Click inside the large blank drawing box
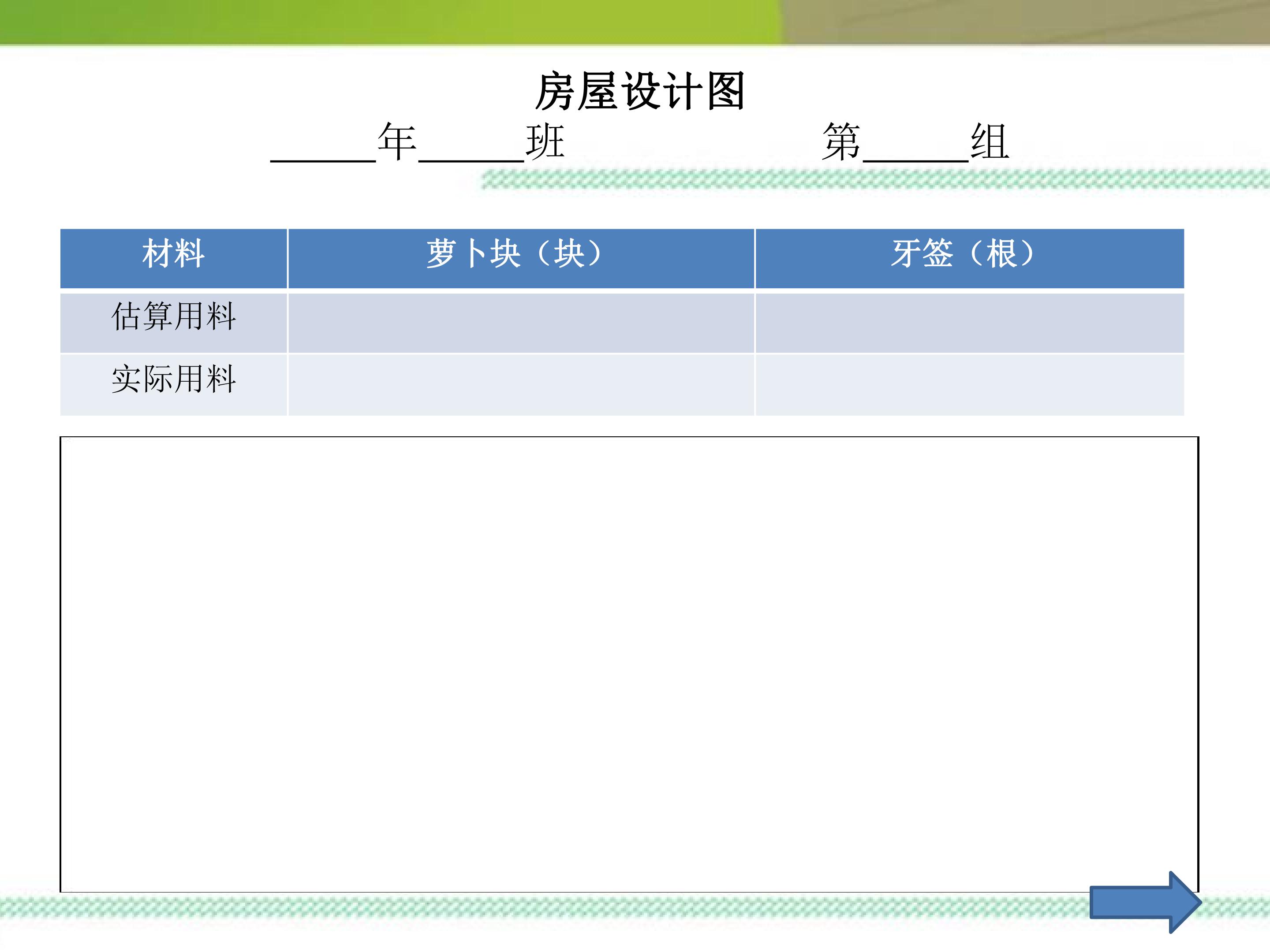 point(629,665)
